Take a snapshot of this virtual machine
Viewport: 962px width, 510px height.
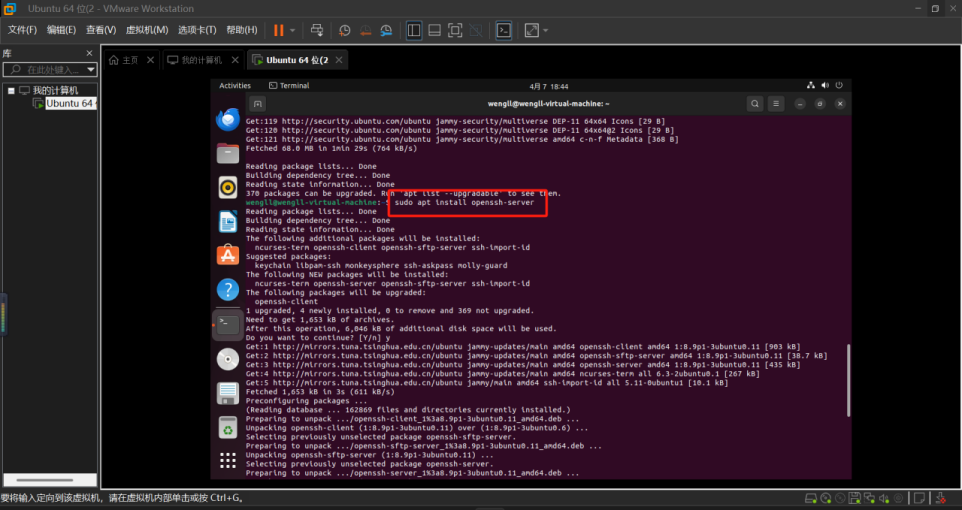tap(345, 30)
